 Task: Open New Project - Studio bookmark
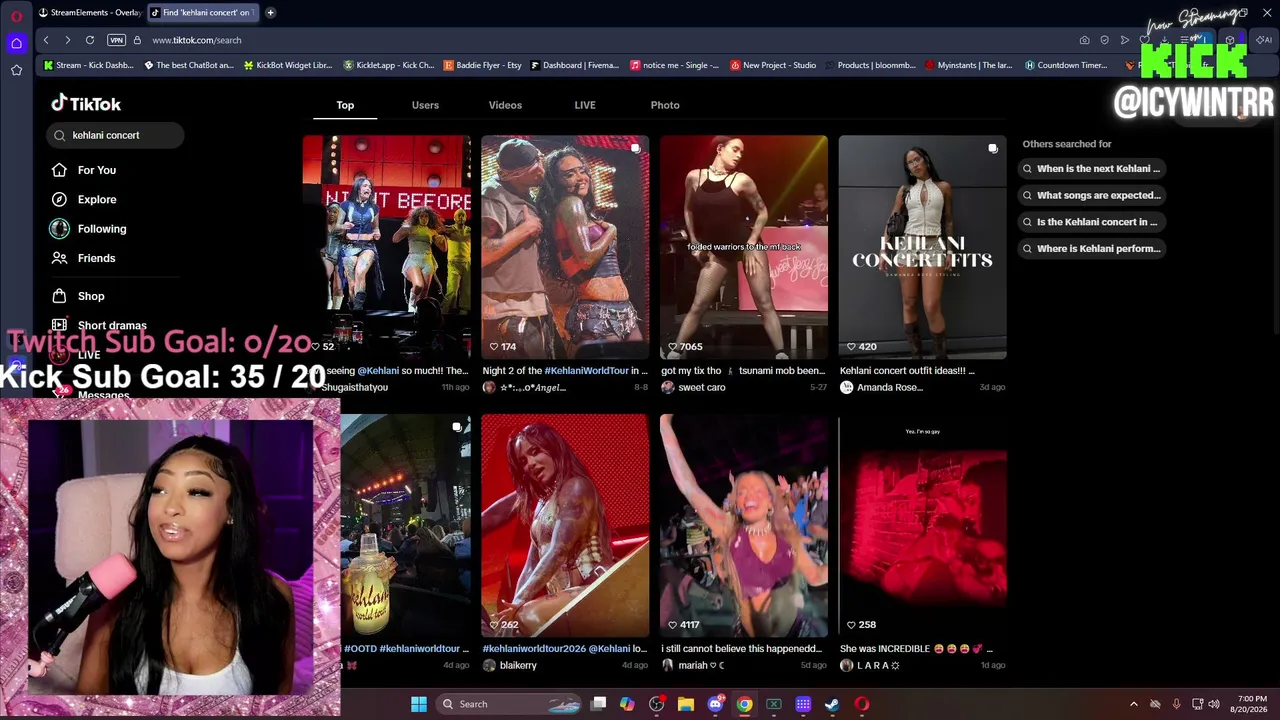(773, 65)
